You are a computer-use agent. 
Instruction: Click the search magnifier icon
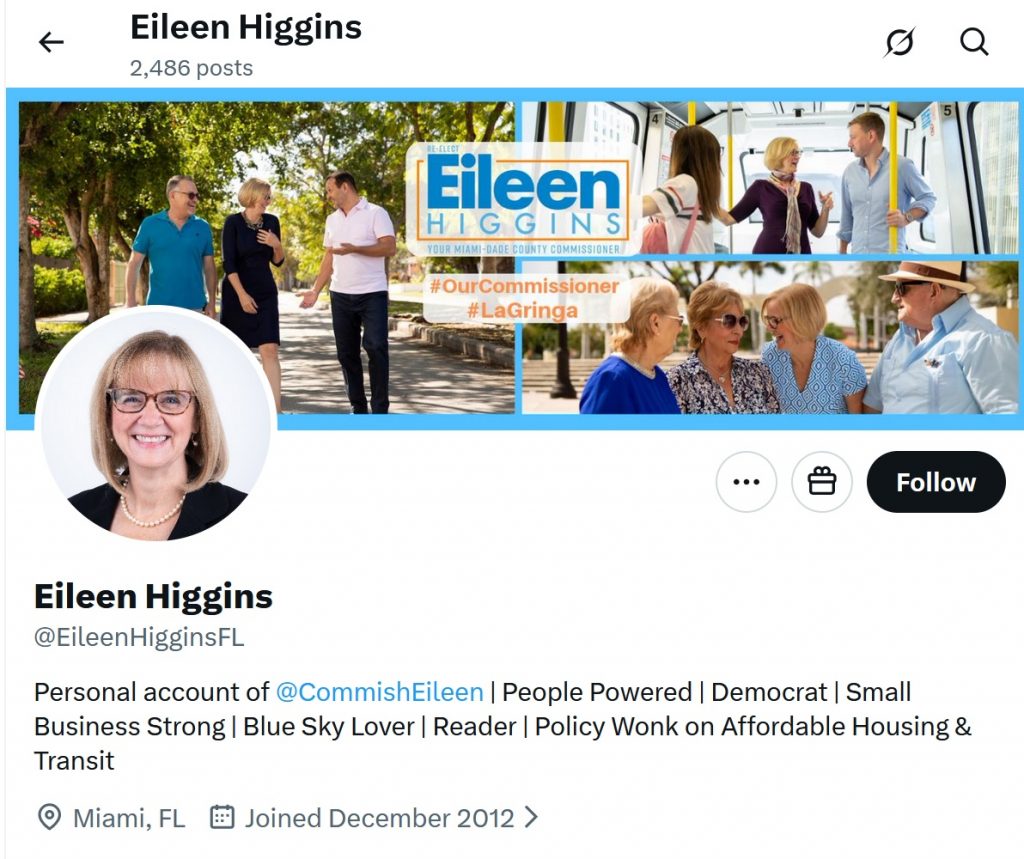tap(974, 42)
